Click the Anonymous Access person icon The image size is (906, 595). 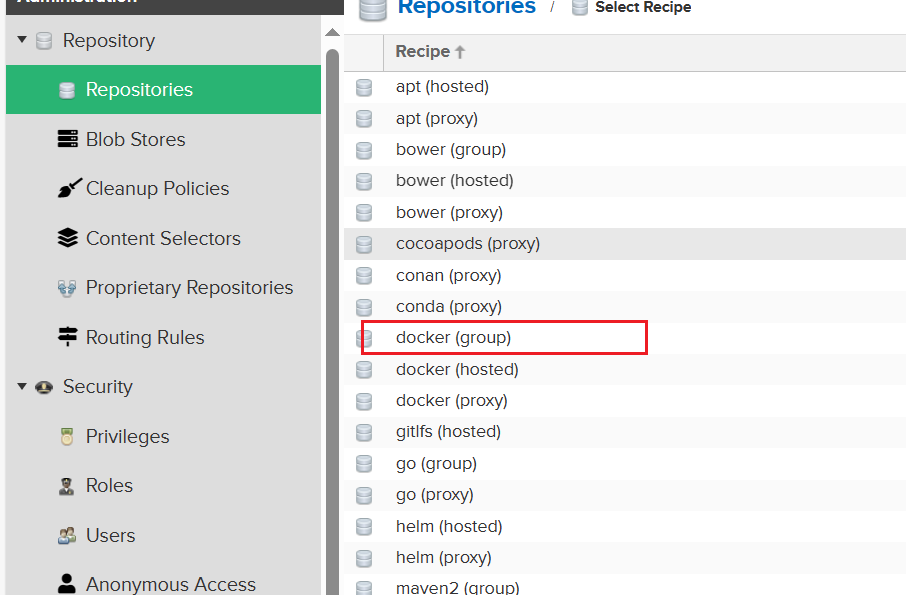[67, 583]
